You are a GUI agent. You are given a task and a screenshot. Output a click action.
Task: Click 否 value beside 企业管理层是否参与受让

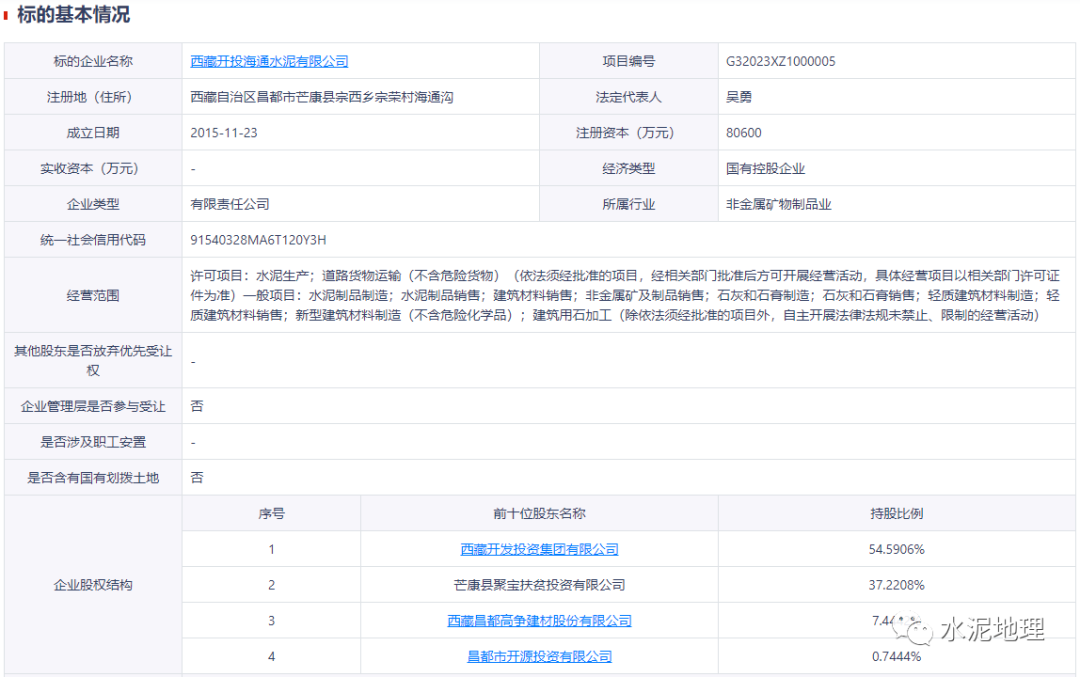coord(197,406)
